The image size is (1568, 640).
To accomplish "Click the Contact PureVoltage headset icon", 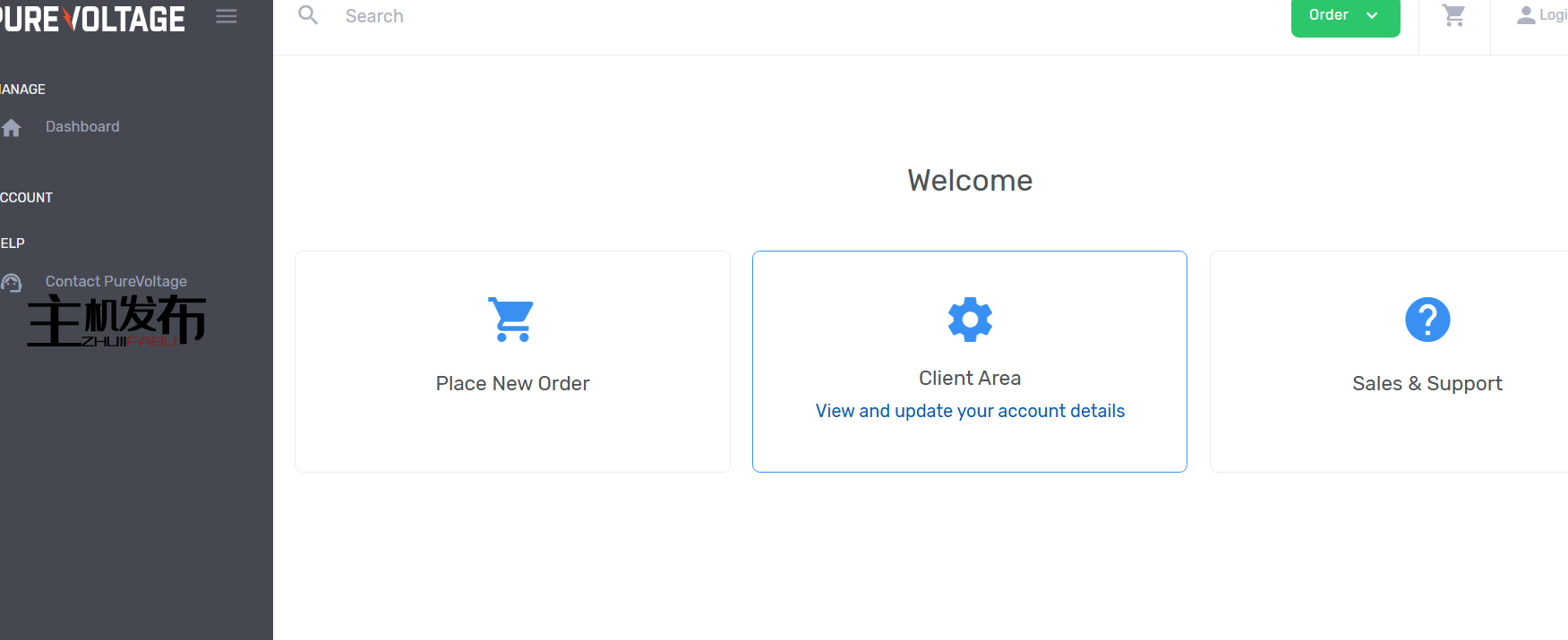I will click(12, 283).
